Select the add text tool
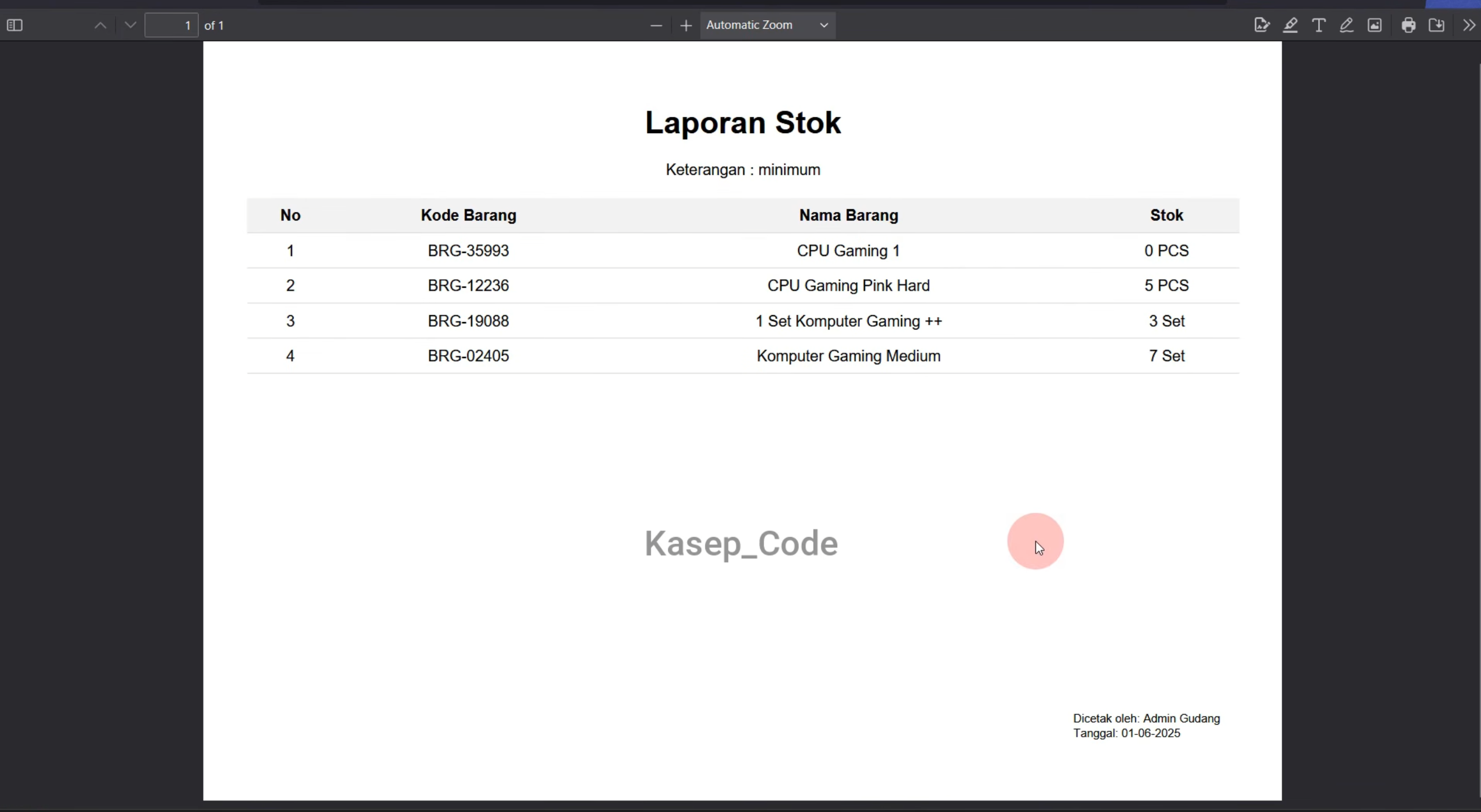Image resolution: width=1481 pixels, height=812 pixels. pos(1319,25)
